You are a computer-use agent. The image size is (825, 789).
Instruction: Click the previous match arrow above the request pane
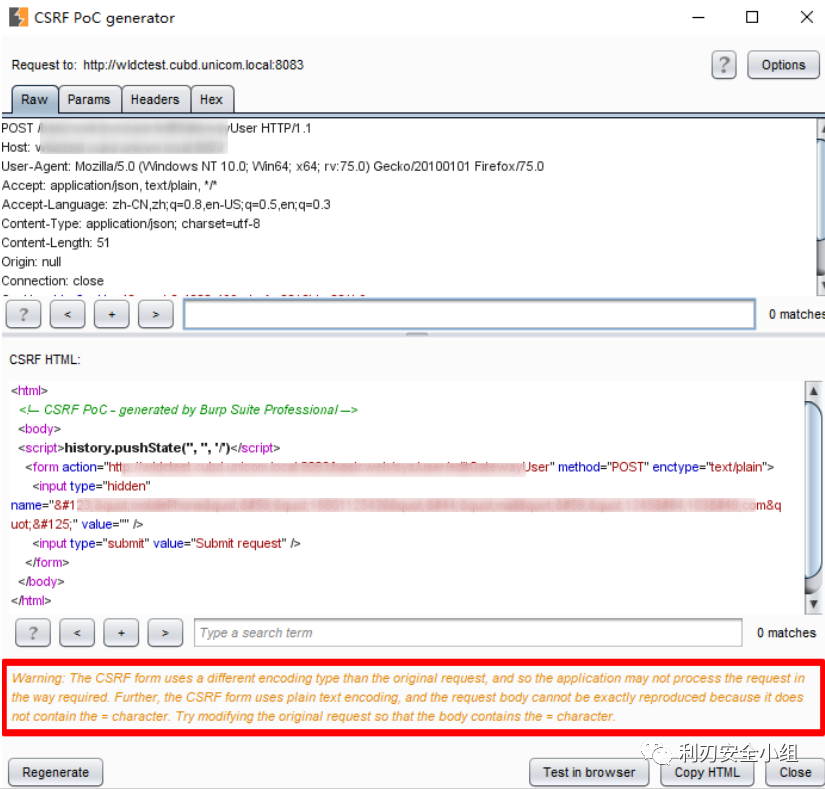coord(67,313)
